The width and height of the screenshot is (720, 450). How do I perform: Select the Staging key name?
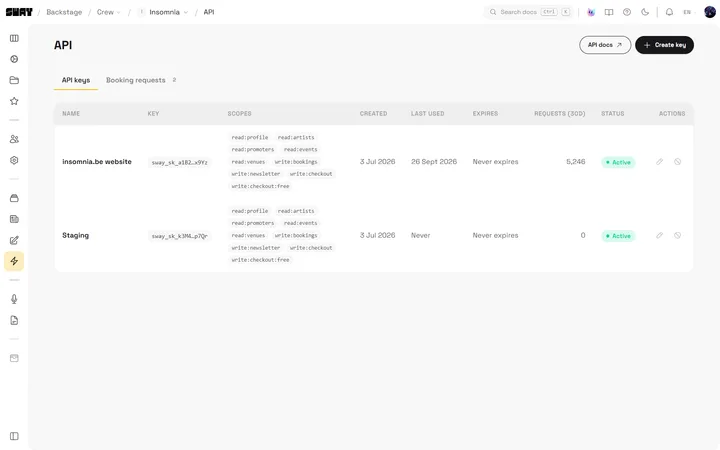[x=75, y=235]
